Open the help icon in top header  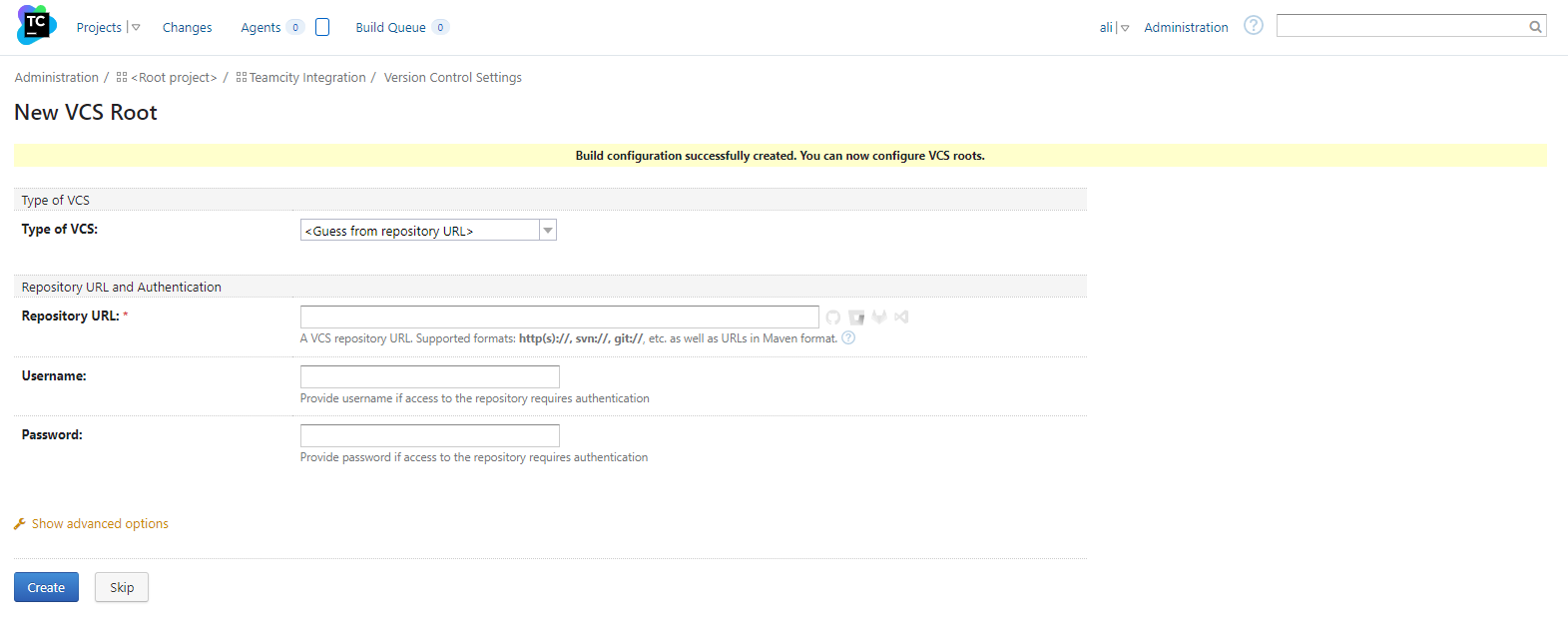coord(1254,26)
